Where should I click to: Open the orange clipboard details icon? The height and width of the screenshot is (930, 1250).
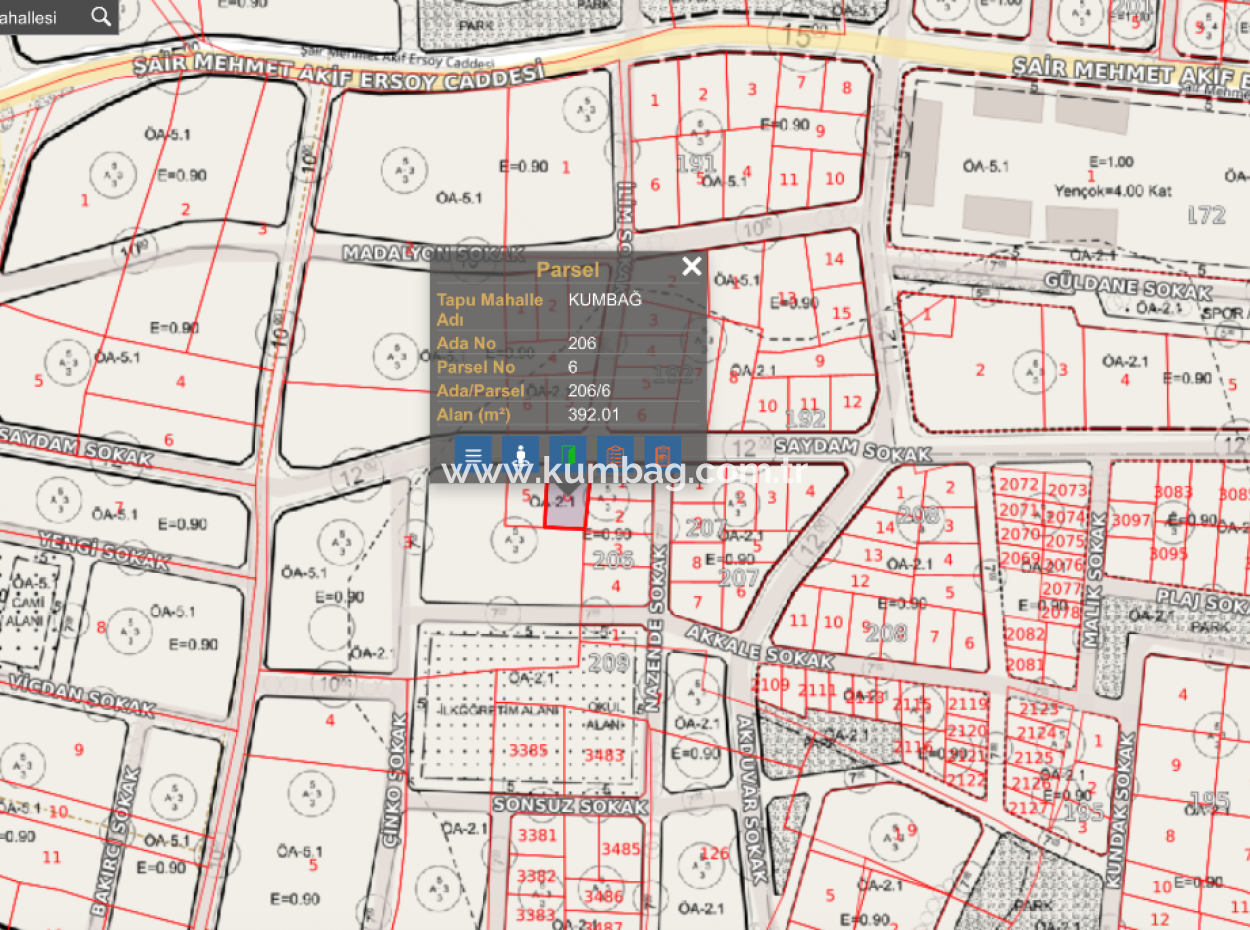click(616, 454)
